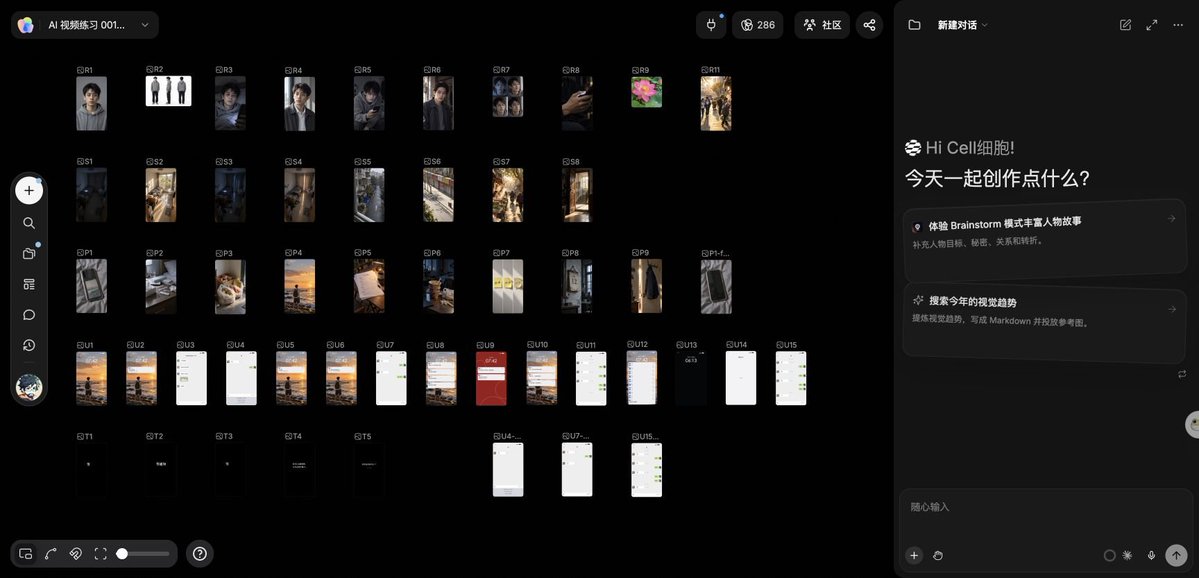Select the P7 thumbnail on canvas
Image resolution: width=1199 pixels, height=578 pixels.
click(x=508, y=286)
